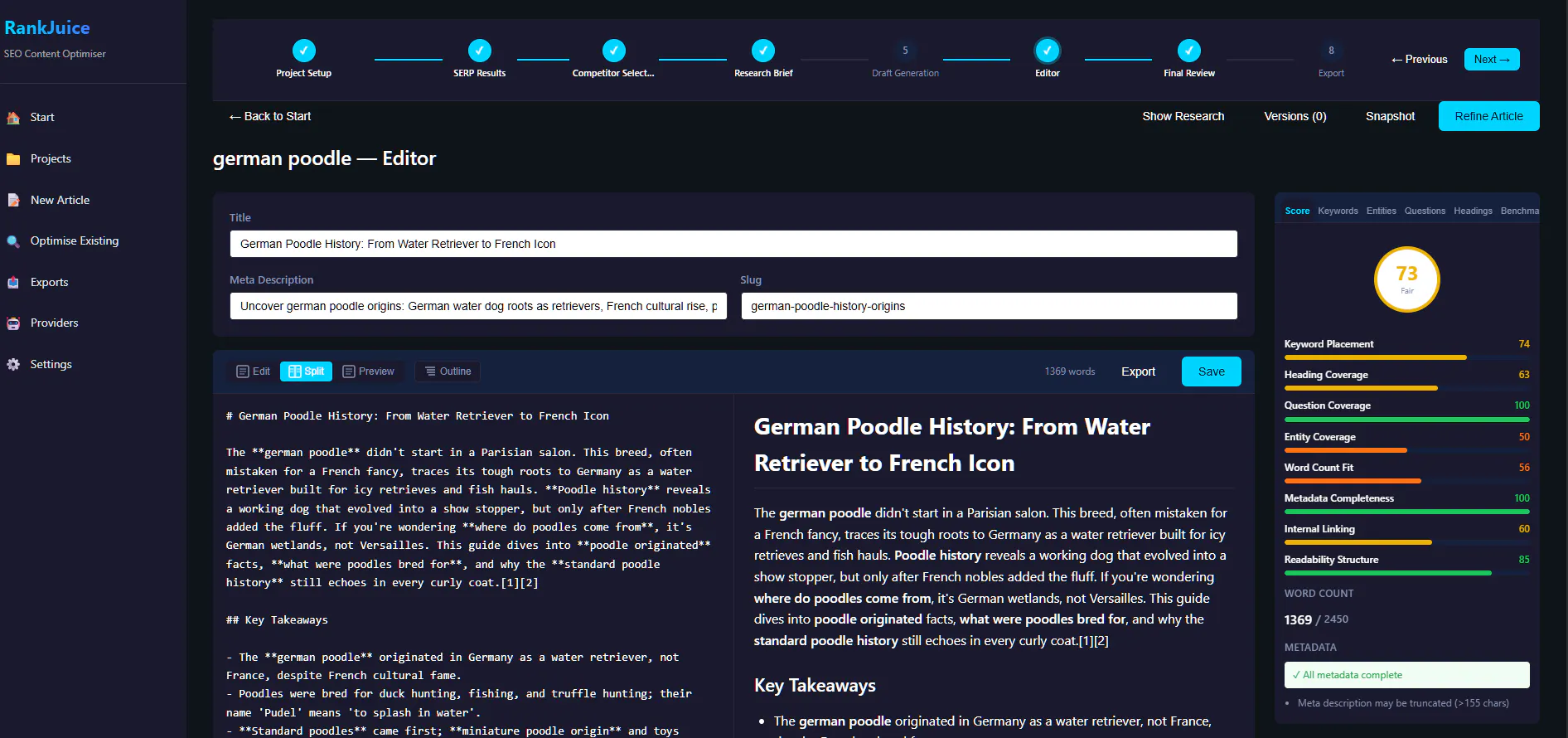Click the Projects folder icon
The height and width of the screenshot is (738, 1568).
pos(13,159)
